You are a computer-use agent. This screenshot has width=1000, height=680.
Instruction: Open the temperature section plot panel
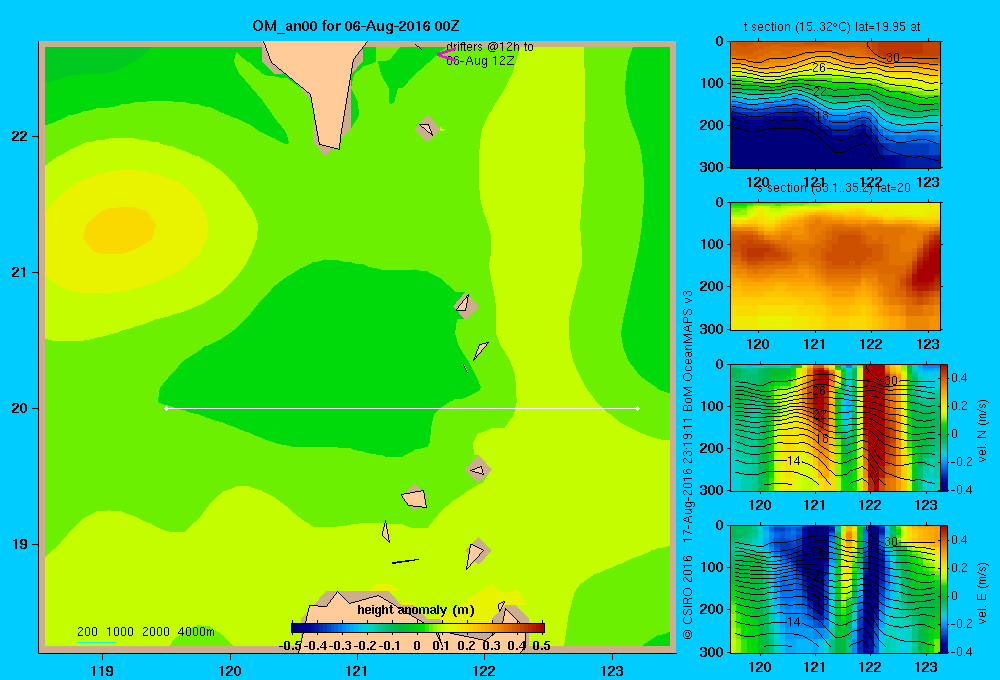click(835, 105)
